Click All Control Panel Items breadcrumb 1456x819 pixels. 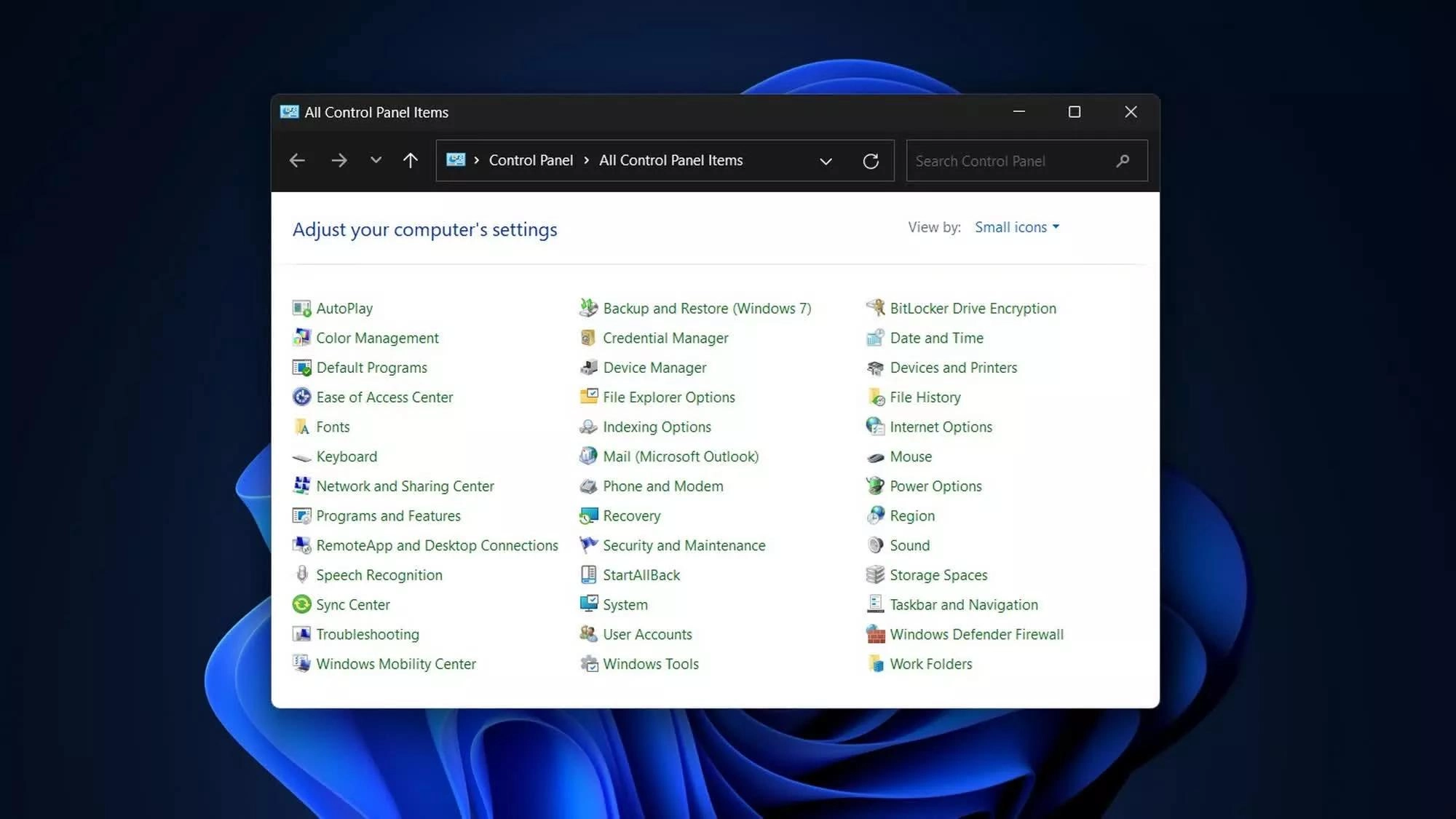[x=670, y=160]
